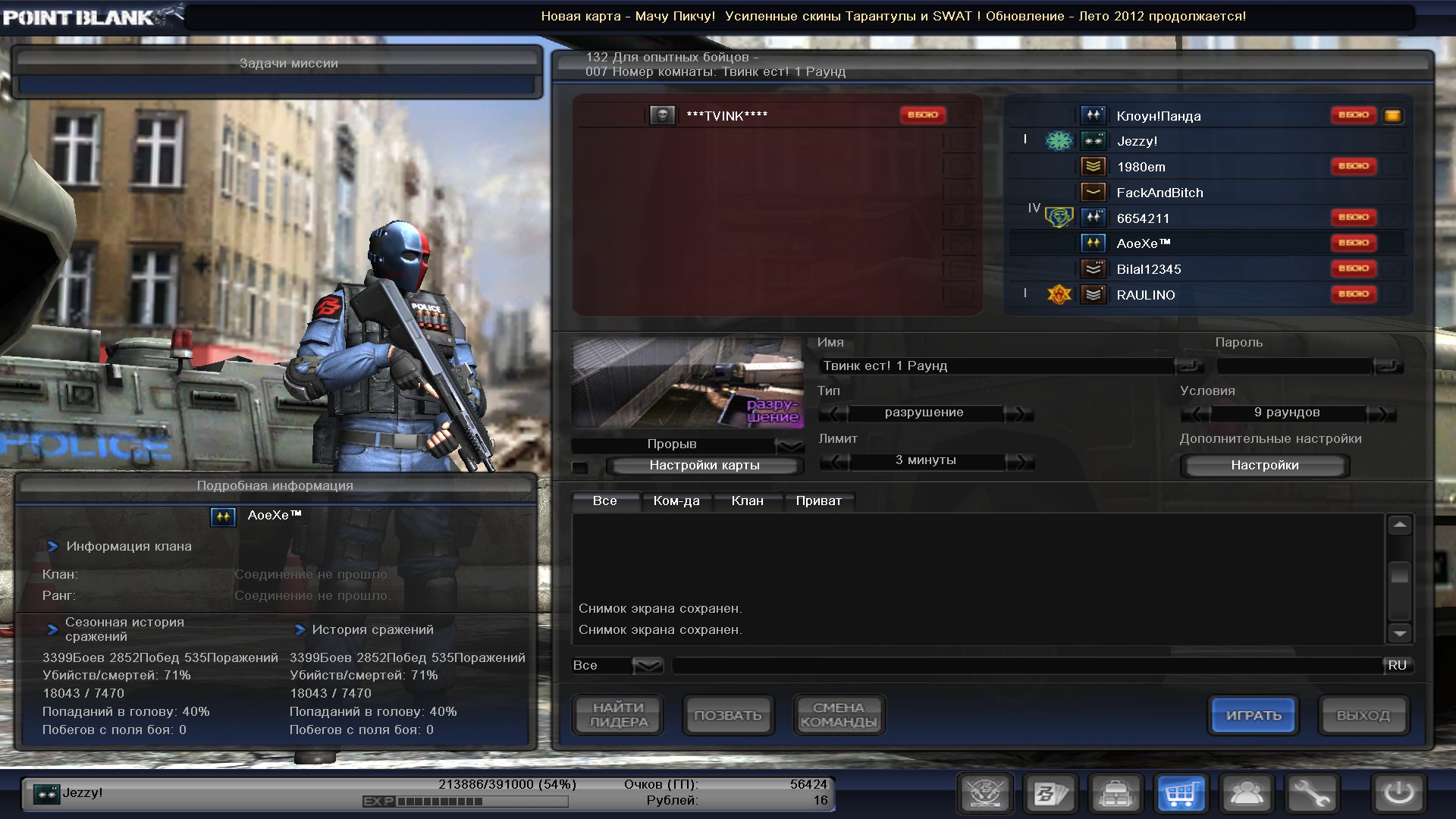Click the blue Играть button

[x=1254, y=715]
